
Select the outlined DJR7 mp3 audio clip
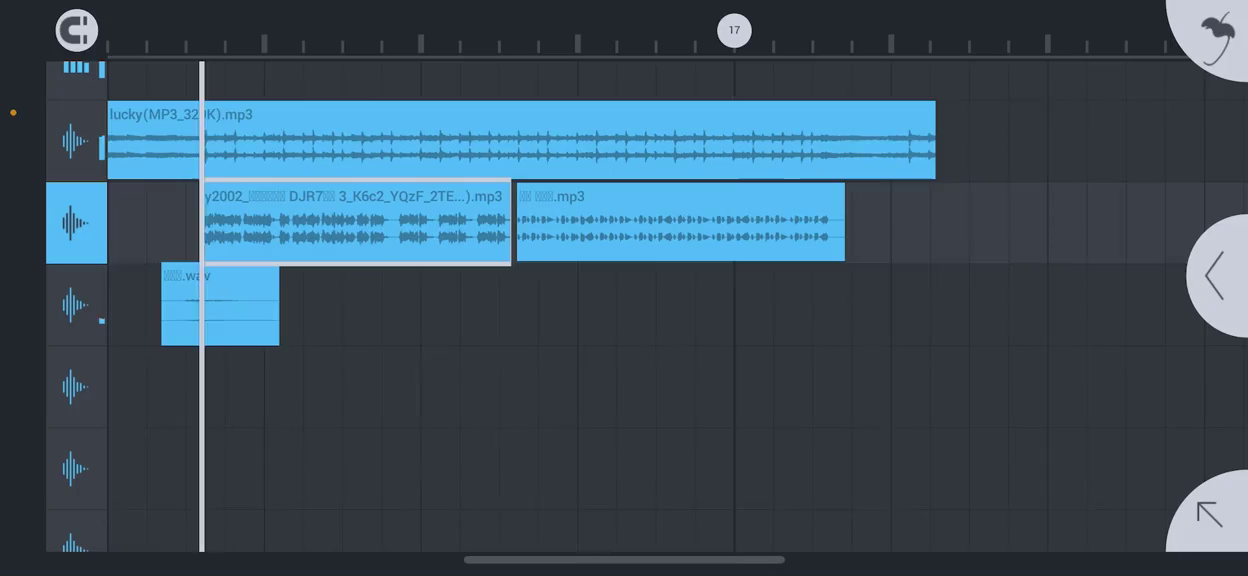(356, 223)
